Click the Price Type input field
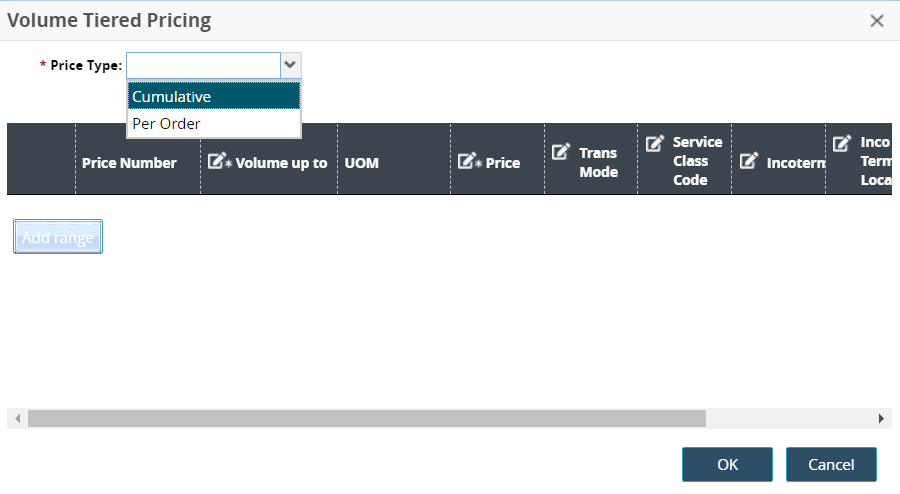The height and width of the screenshot is (494, 900). (203, 65)
